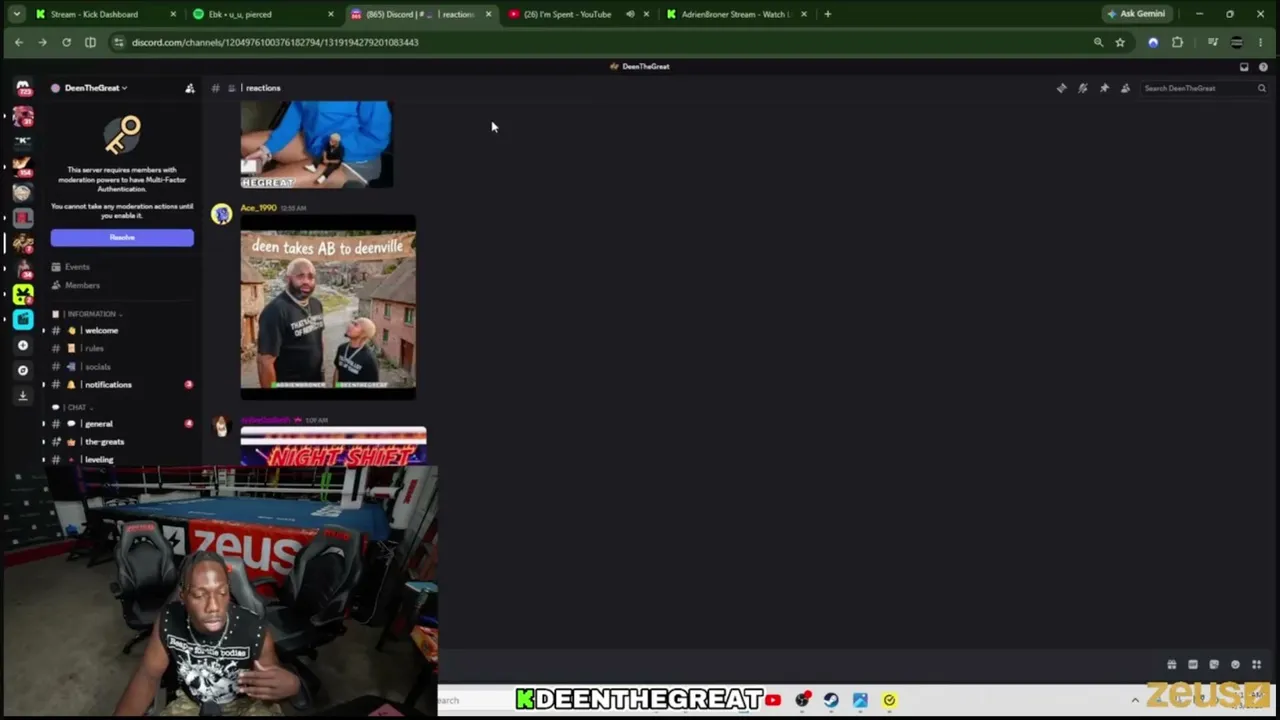Image resolution: width=1280 pixels, height=720 pixels.
Task: Click the Search DeenTheGreat field
Action: tap(1204, 88)
